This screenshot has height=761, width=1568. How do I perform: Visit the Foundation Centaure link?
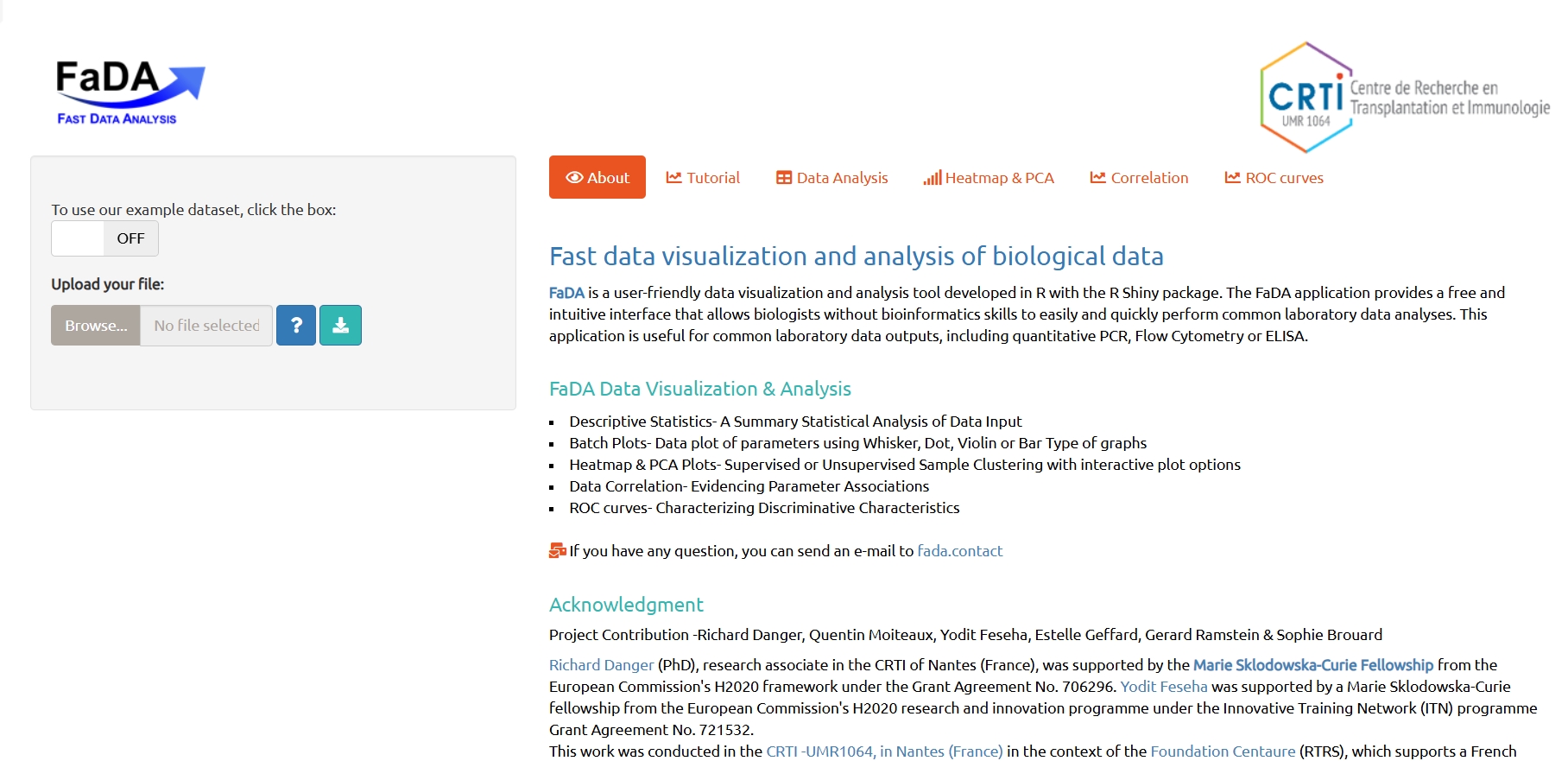1222,751
